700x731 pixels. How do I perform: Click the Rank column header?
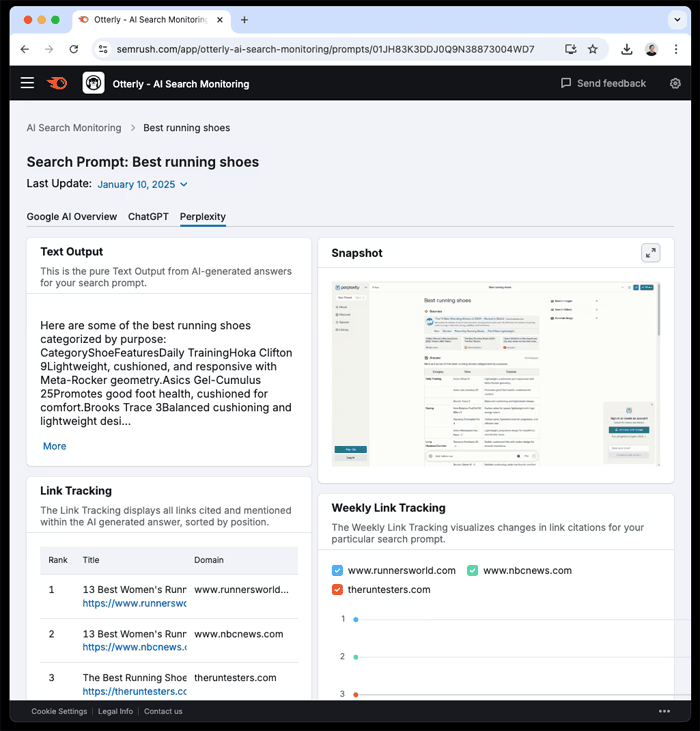[58, 559]
